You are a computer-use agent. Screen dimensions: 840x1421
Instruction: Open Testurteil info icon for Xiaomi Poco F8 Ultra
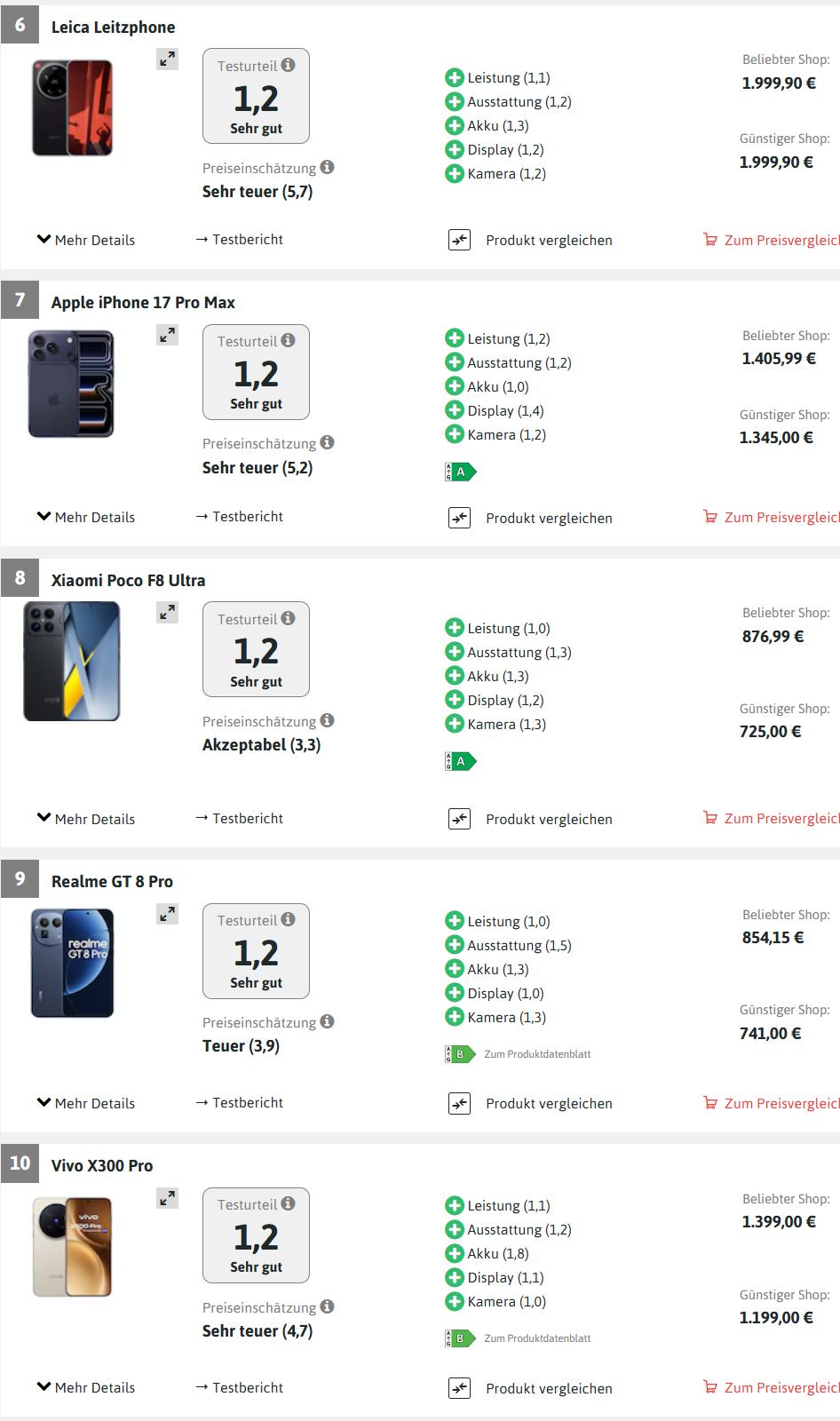point(288,618)
